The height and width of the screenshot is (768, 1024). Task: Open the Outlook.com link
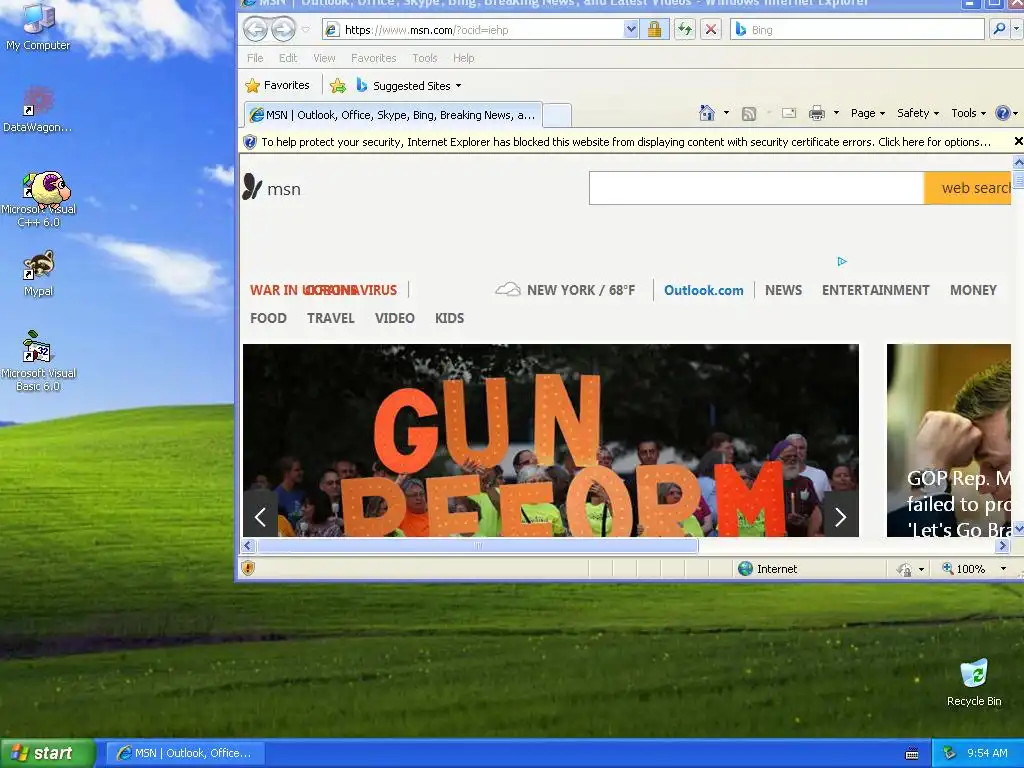point(703,290)
